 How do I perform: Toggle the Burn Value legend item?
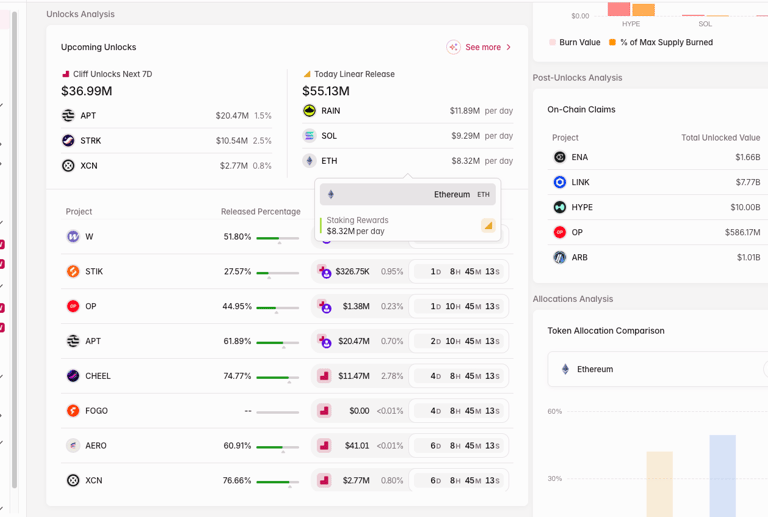point(575,42)
